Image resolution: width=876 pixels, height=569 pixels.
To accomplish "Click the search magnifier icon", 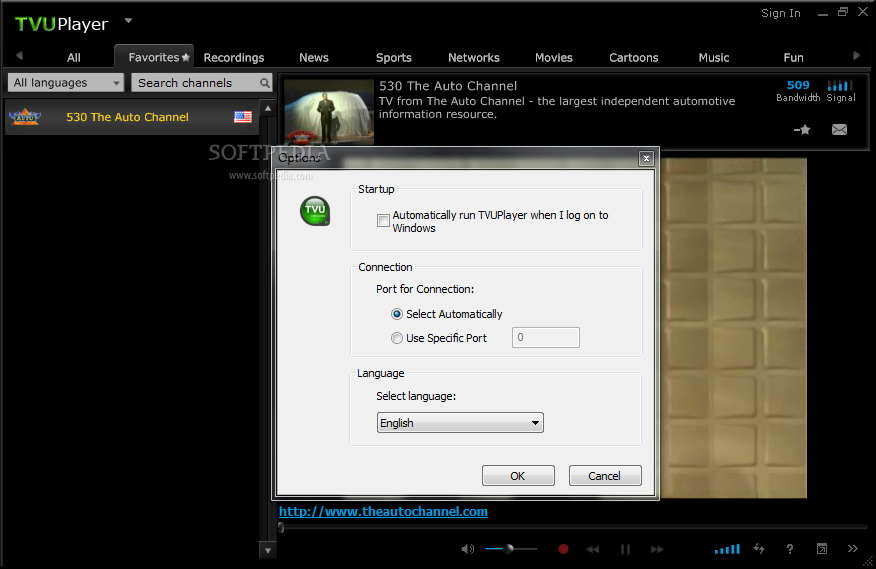I will tap(265, 83).
